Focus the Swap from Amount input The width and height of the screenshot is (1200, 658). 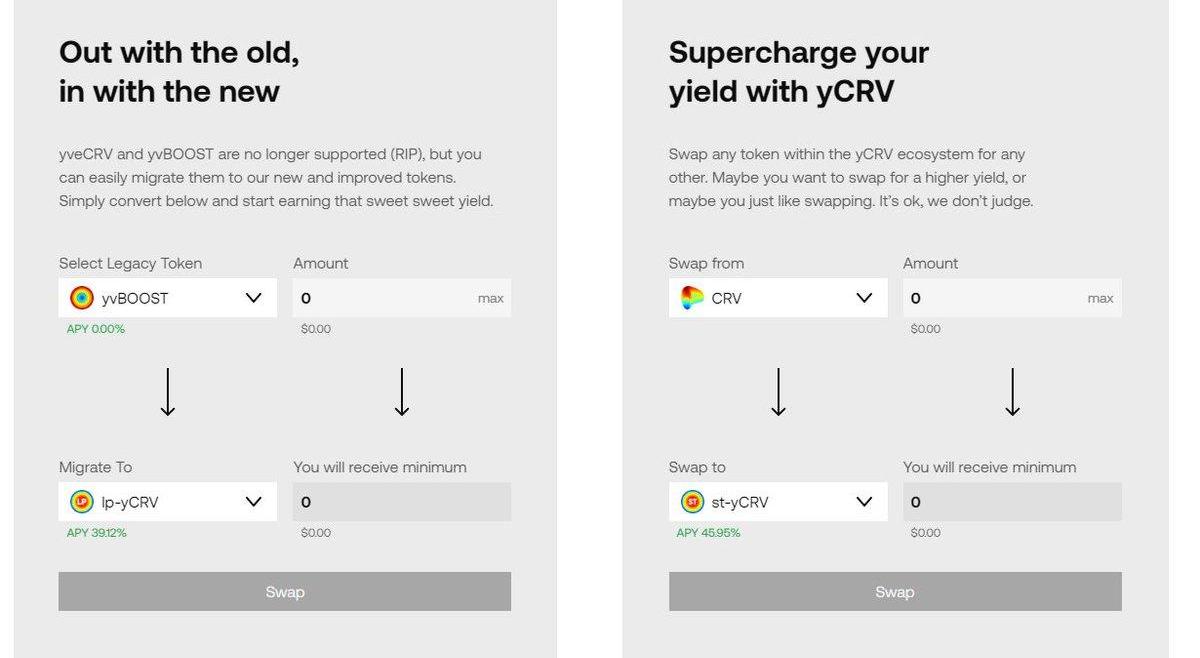(990, 298)
